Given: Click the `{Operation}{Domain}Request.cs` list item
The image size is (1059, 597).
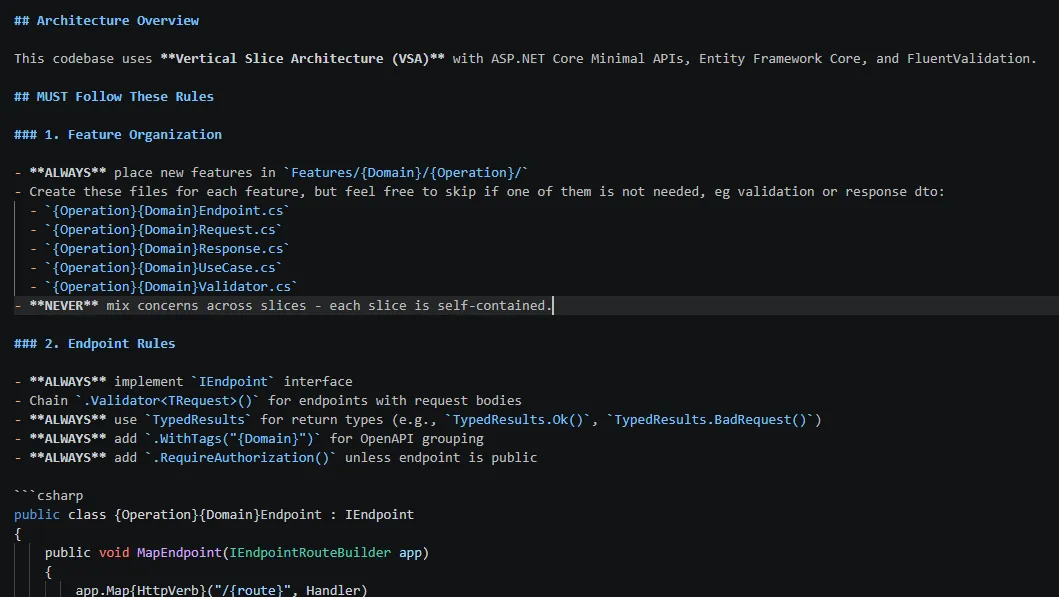Looking at the screenshot, I should click(x=163, y=229).
